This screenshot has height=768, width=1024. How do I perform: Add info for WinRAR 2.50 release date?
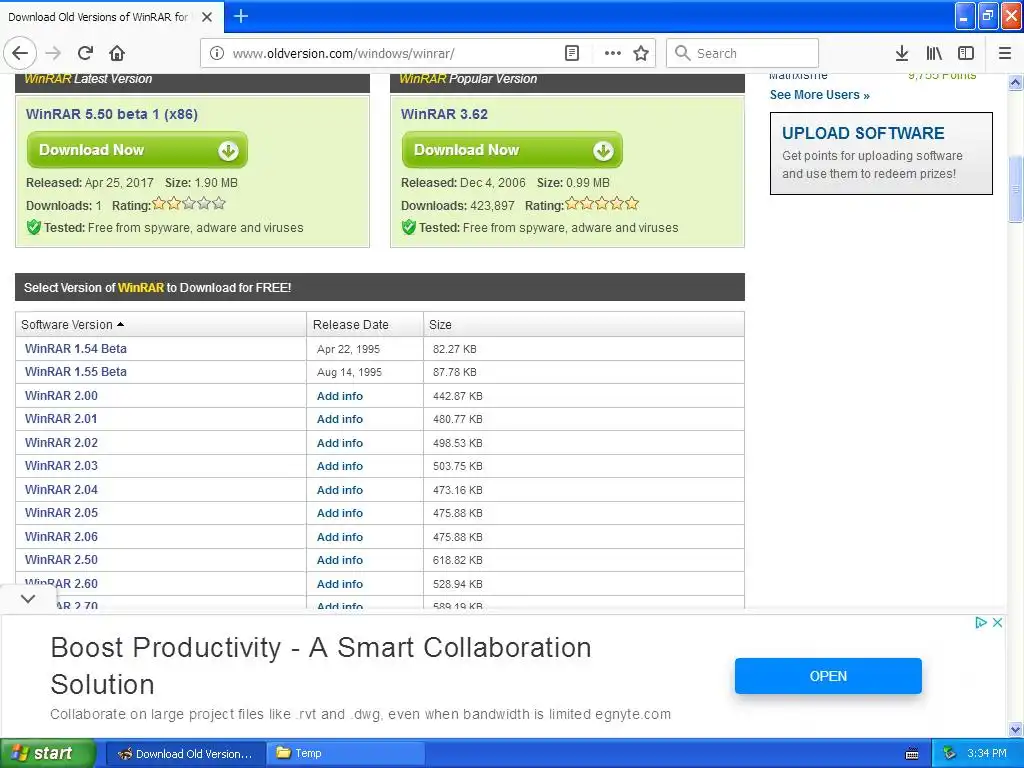[340, 560]
